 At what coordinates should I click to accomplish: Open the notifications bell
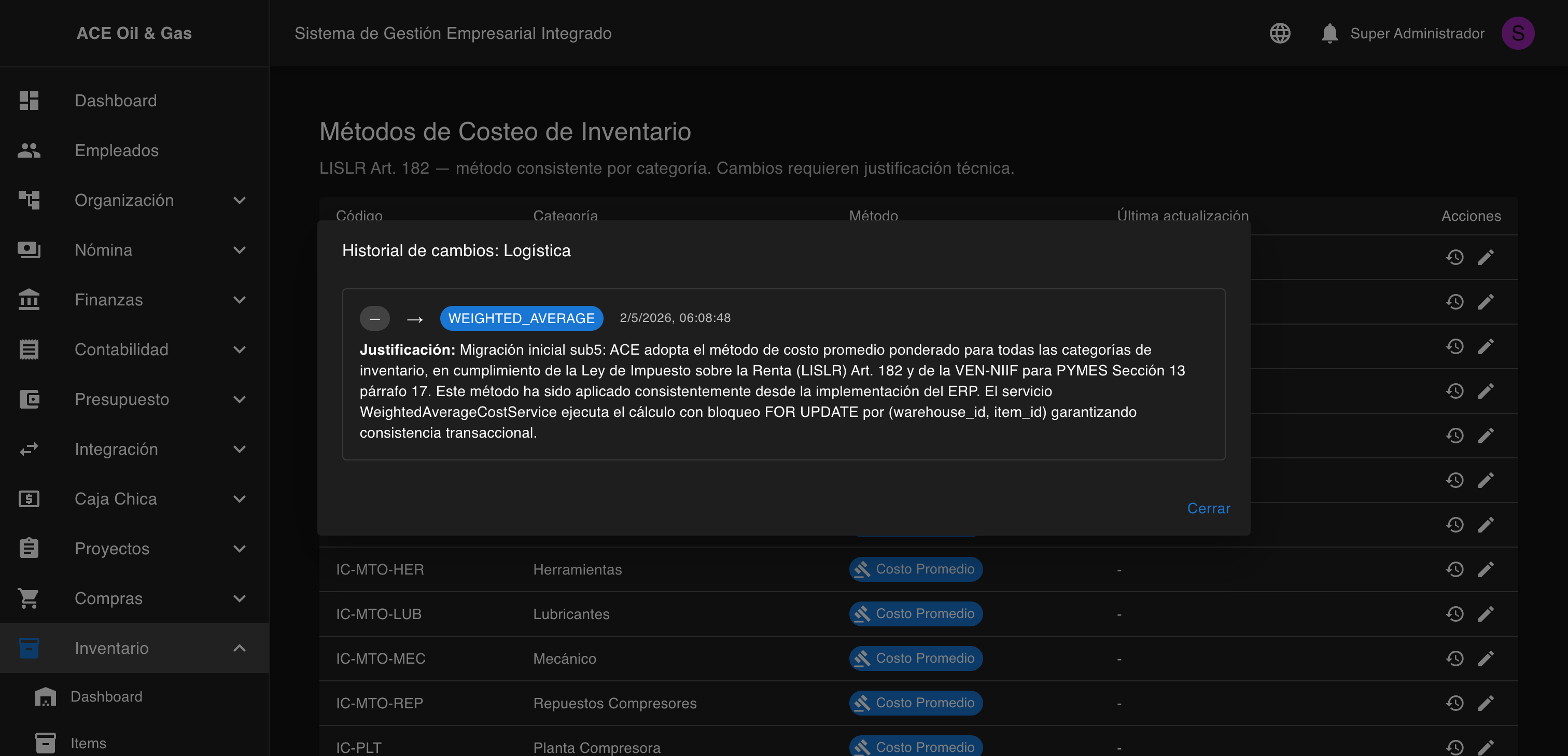point(1329,34)
